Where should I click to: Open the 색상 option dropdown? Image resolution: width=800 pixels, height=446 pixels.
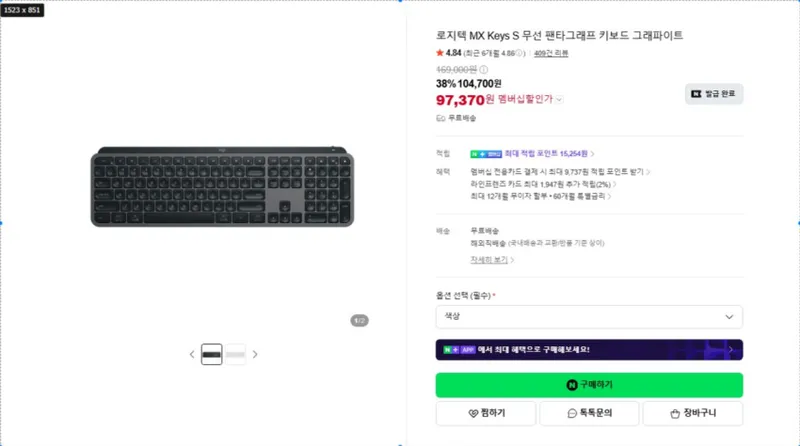[589, 317]
